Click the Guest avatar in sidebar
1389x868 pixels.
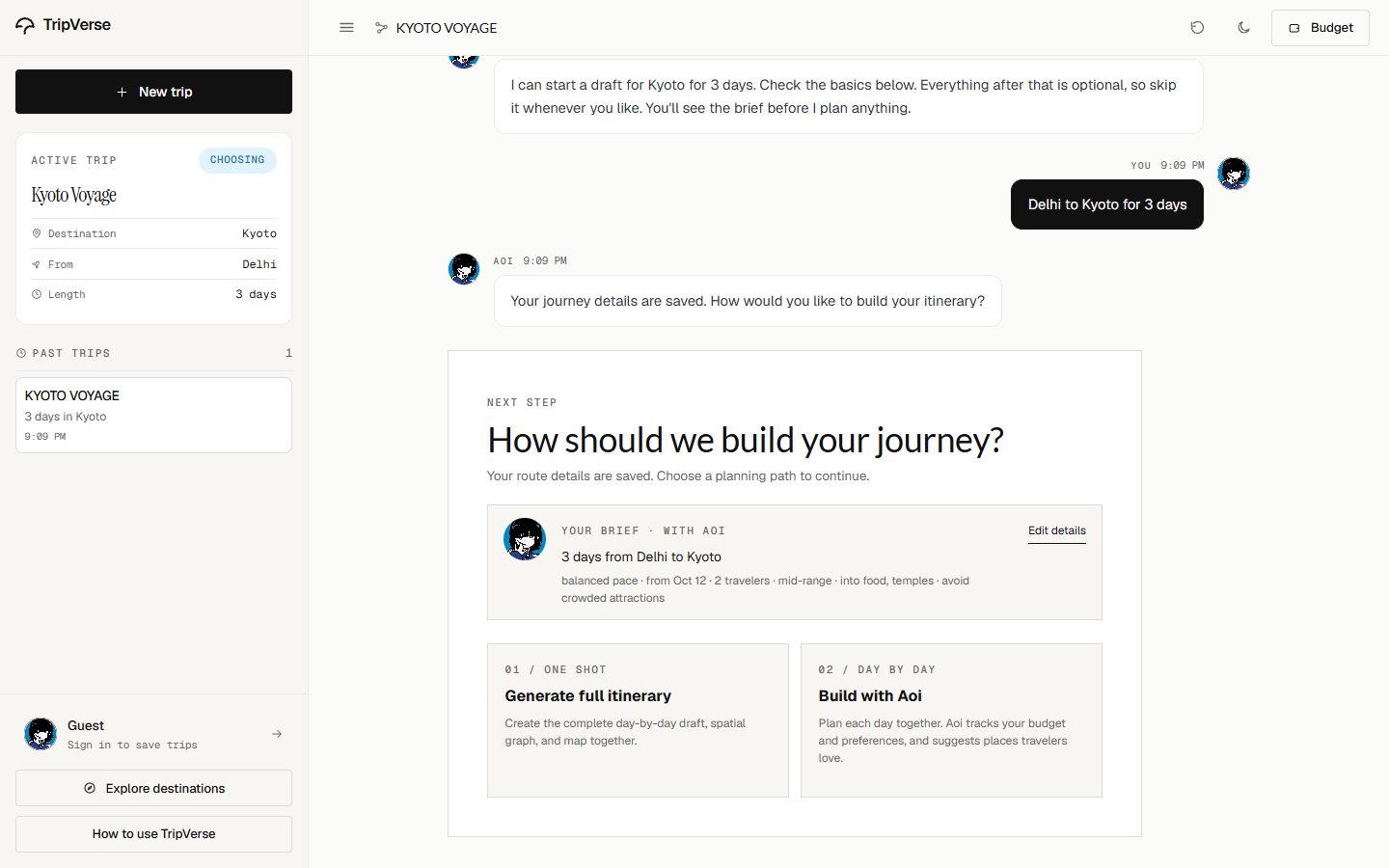41,734
